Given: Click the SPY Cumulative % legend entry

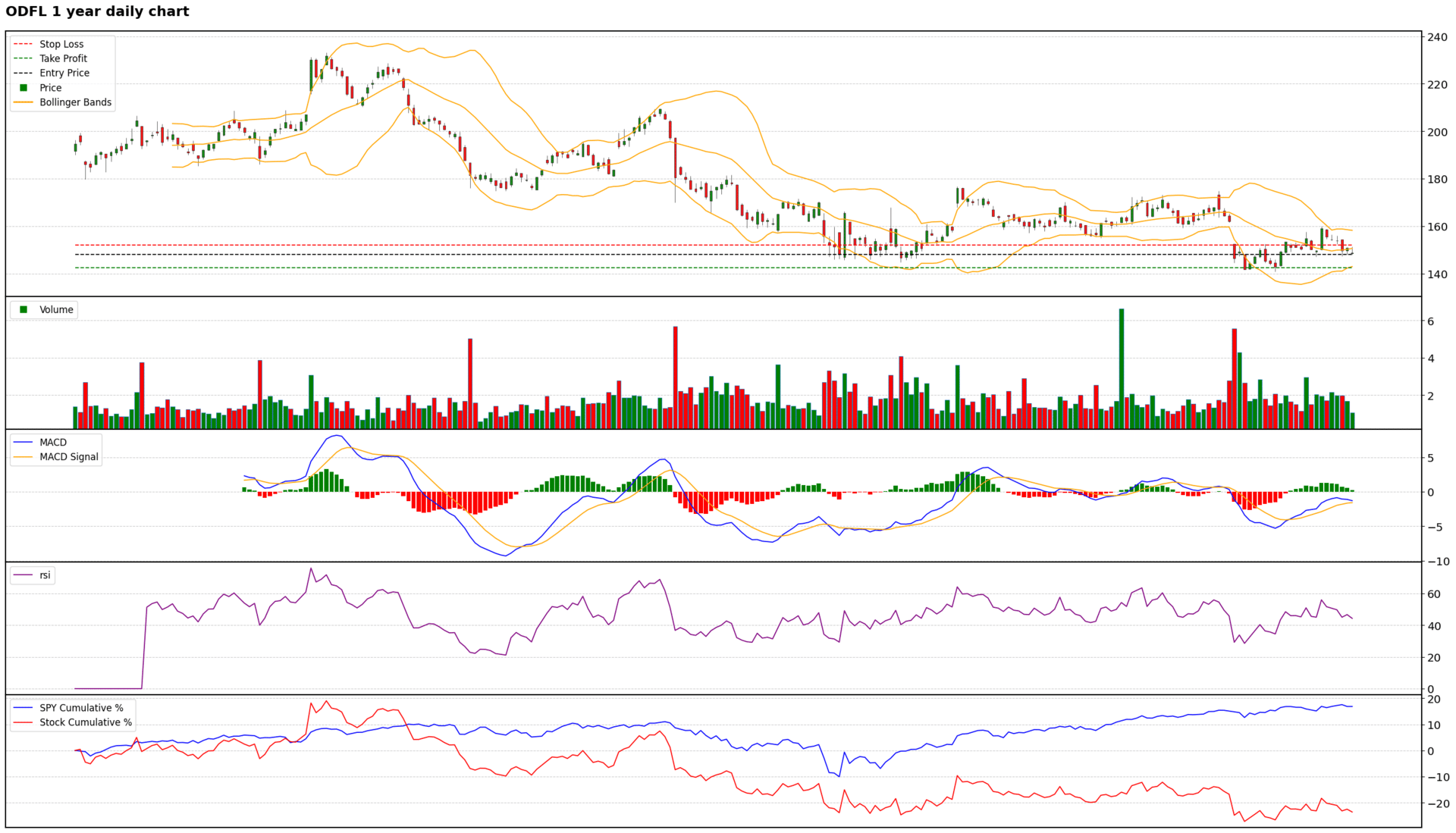Looking at the screenshot, I should pos(81,708).
